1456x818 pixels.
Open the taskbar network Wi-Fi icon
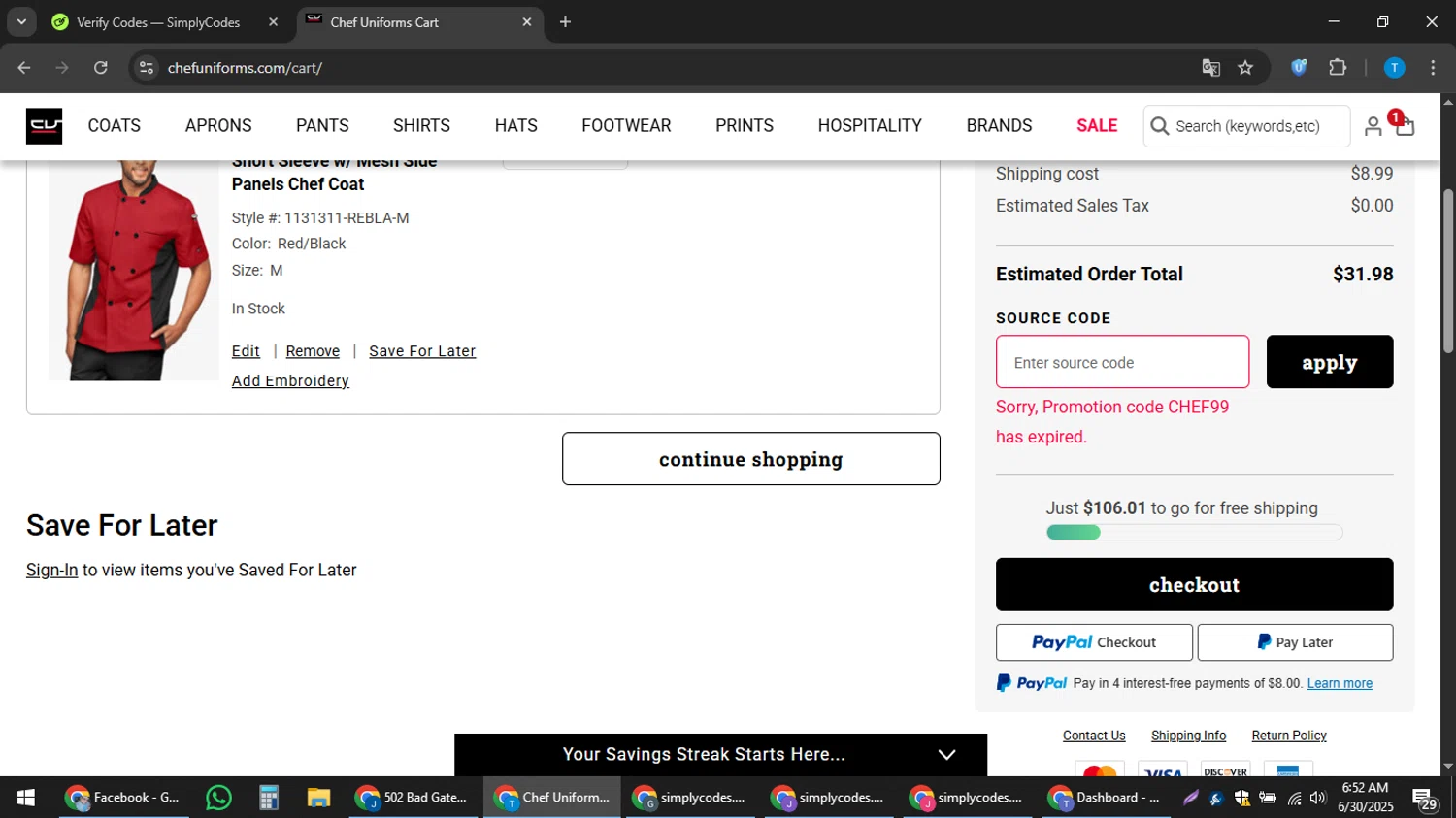point(1294,798)
